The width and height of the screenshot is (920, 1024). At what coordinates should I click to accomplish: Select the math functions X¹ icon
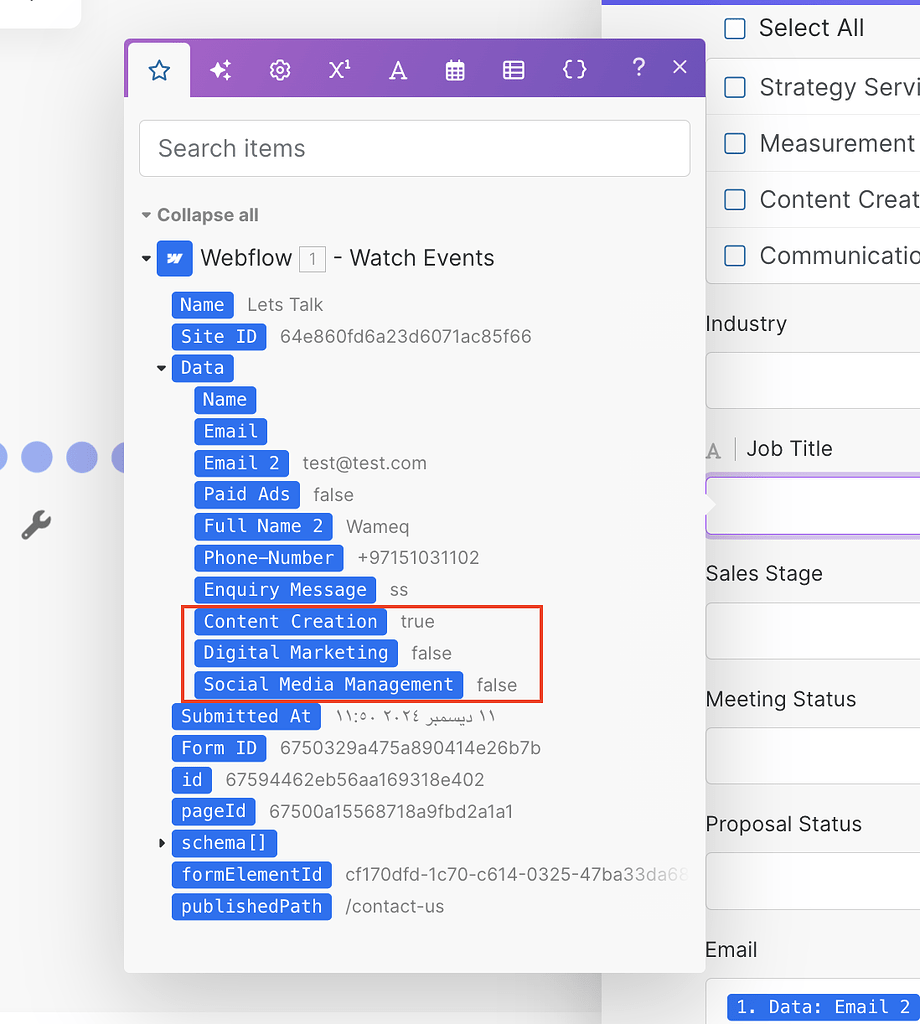point(338,70)
